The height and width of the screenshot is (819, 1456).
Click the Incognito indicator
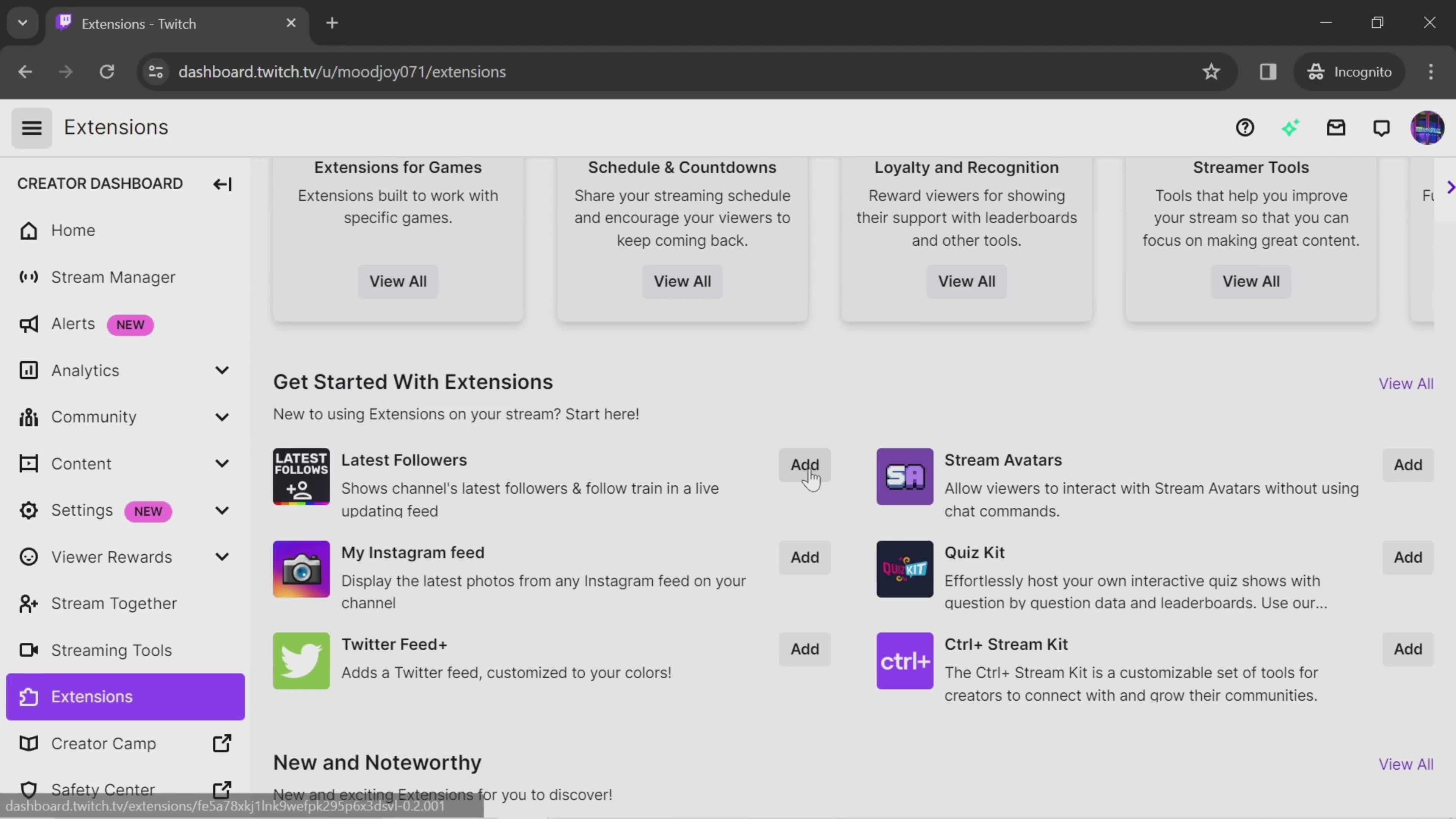coord(1350,72)
